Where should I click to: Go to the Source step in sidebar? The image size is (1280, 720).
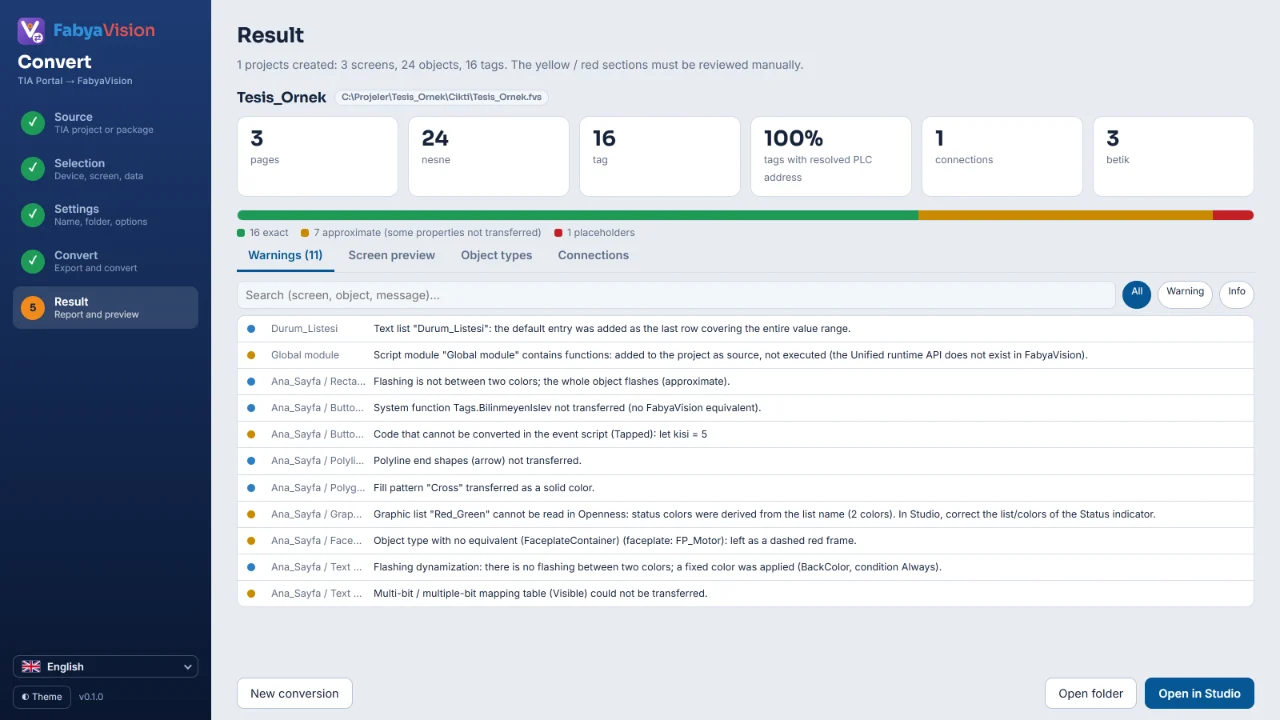pos(105,123)
